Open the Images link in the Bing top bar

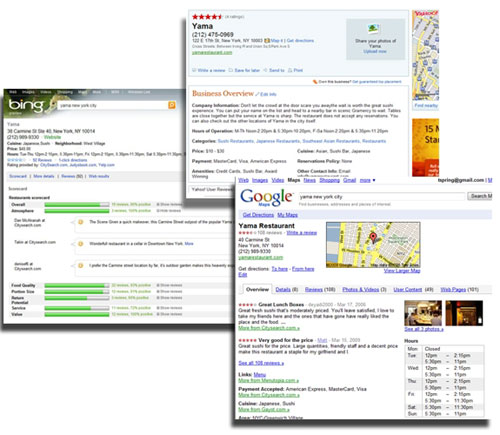[x=28, y=92]
